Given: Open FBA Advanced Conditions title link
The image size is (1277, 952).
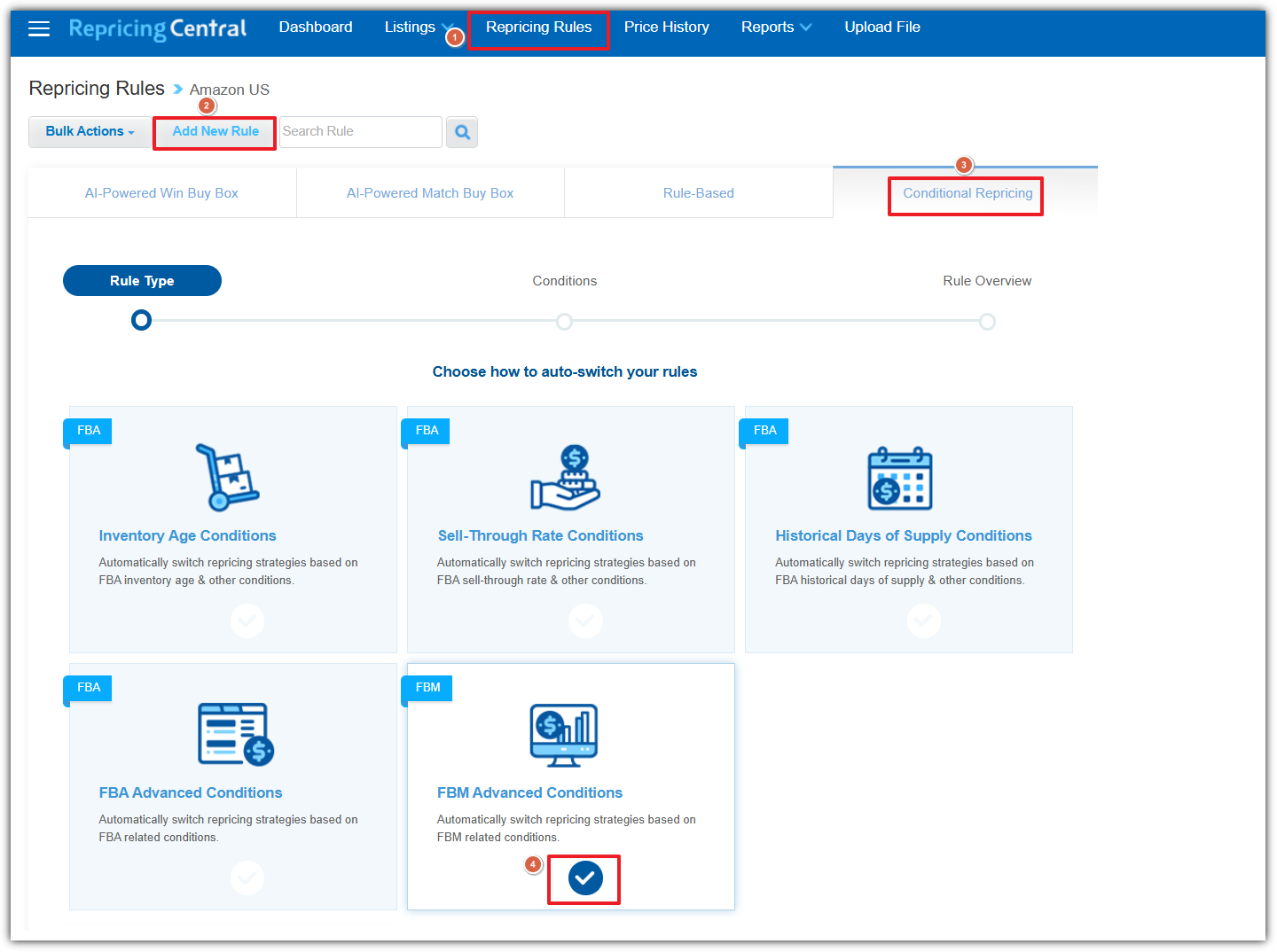Looking at the screenshot, I should [x=191, y=792].
